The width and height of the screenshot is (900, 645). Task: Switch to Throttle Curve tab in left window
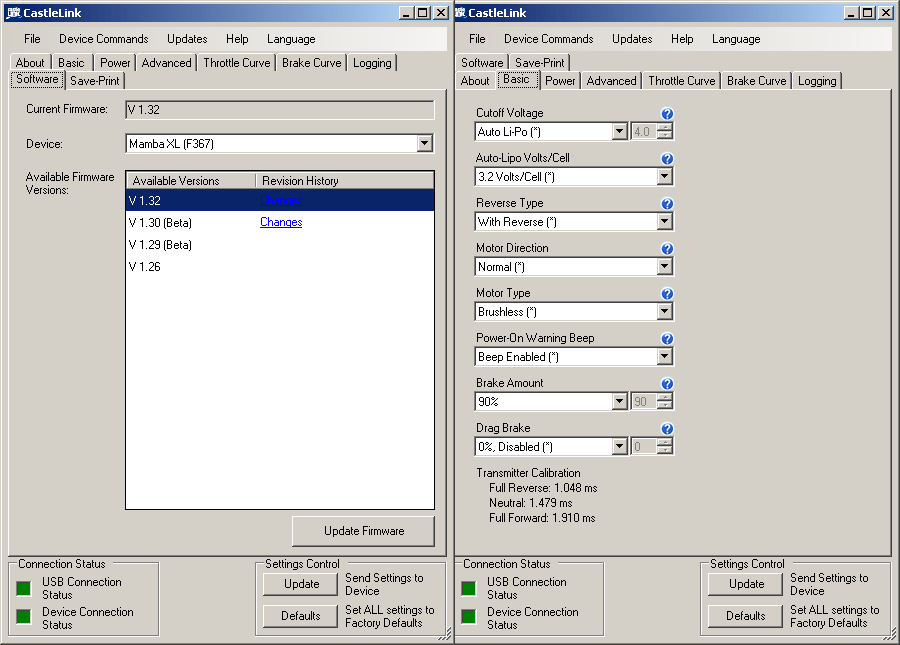[236, 63]
